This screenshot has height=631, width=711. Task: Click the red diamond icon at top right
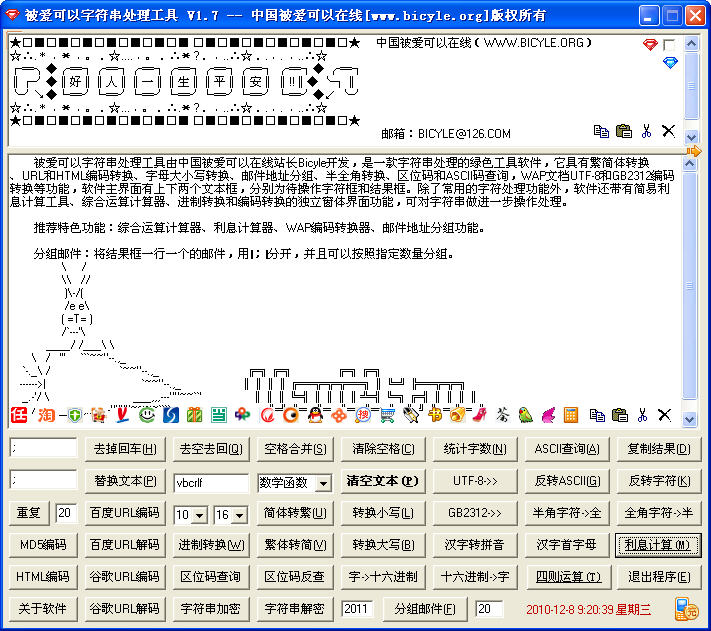[x=650, y=44]
